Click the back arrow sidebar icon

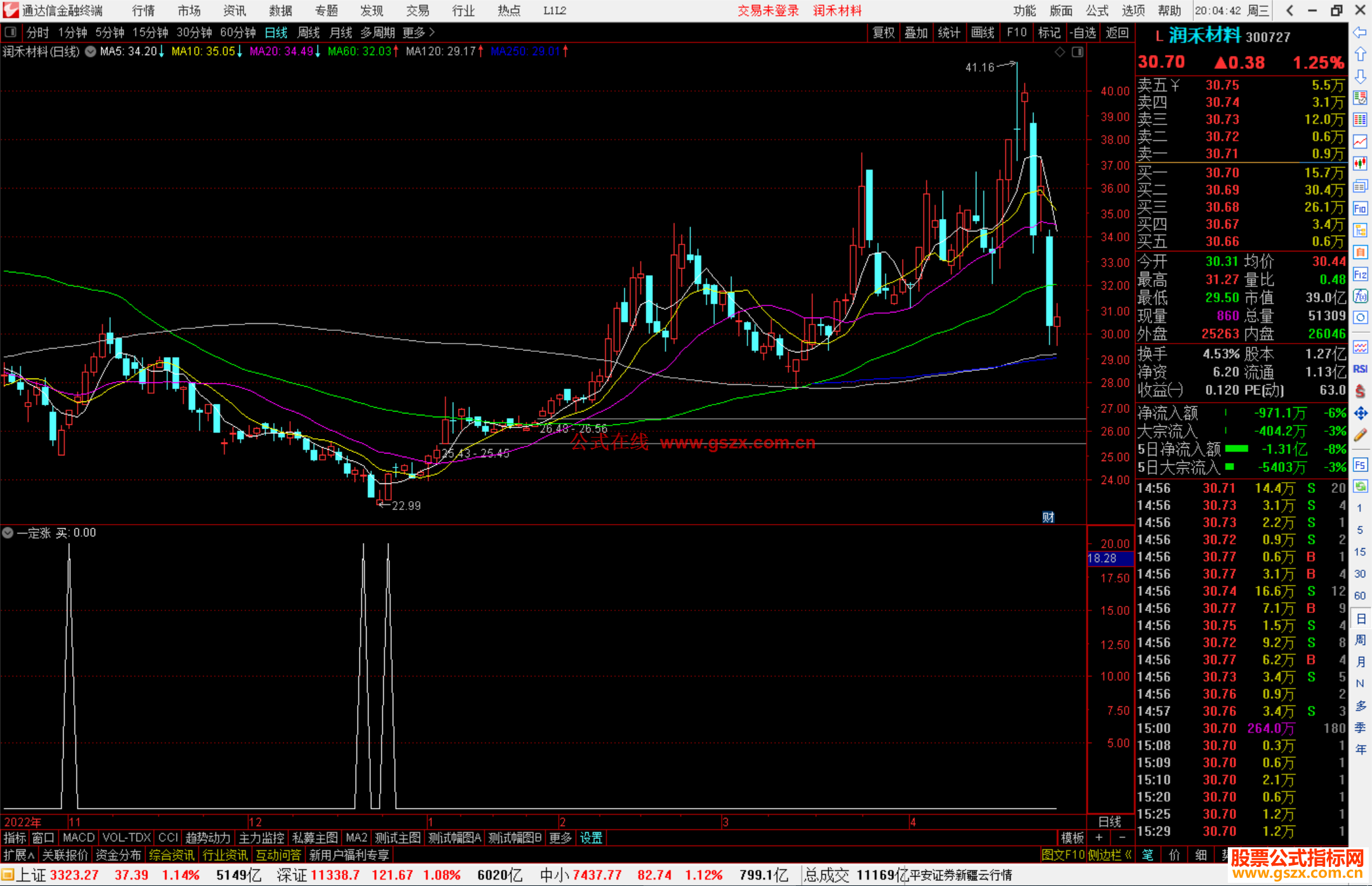click(x=1360, y=32)
